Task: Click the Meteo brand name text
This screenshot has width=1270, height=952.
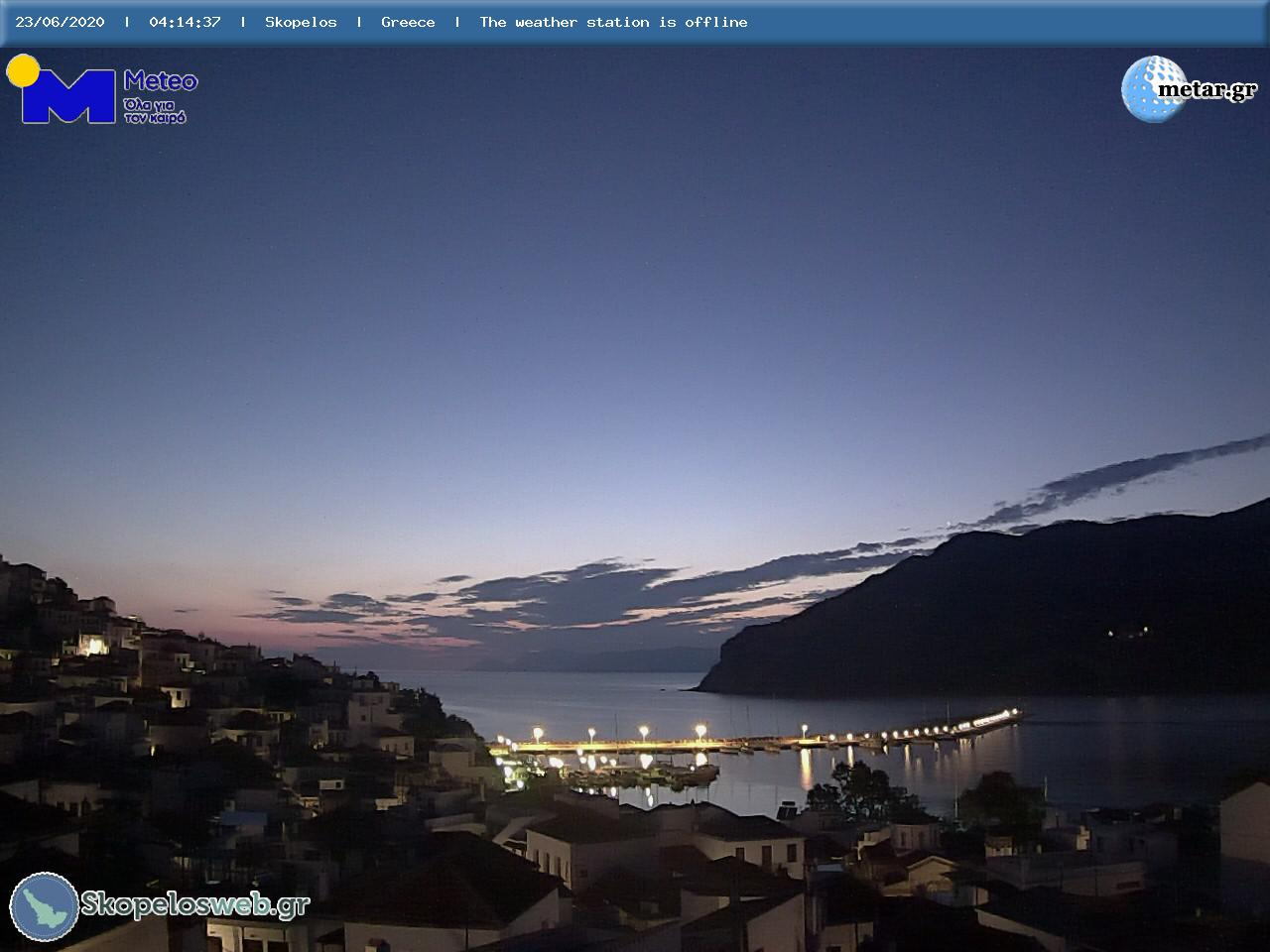Action: coord(161,81)
